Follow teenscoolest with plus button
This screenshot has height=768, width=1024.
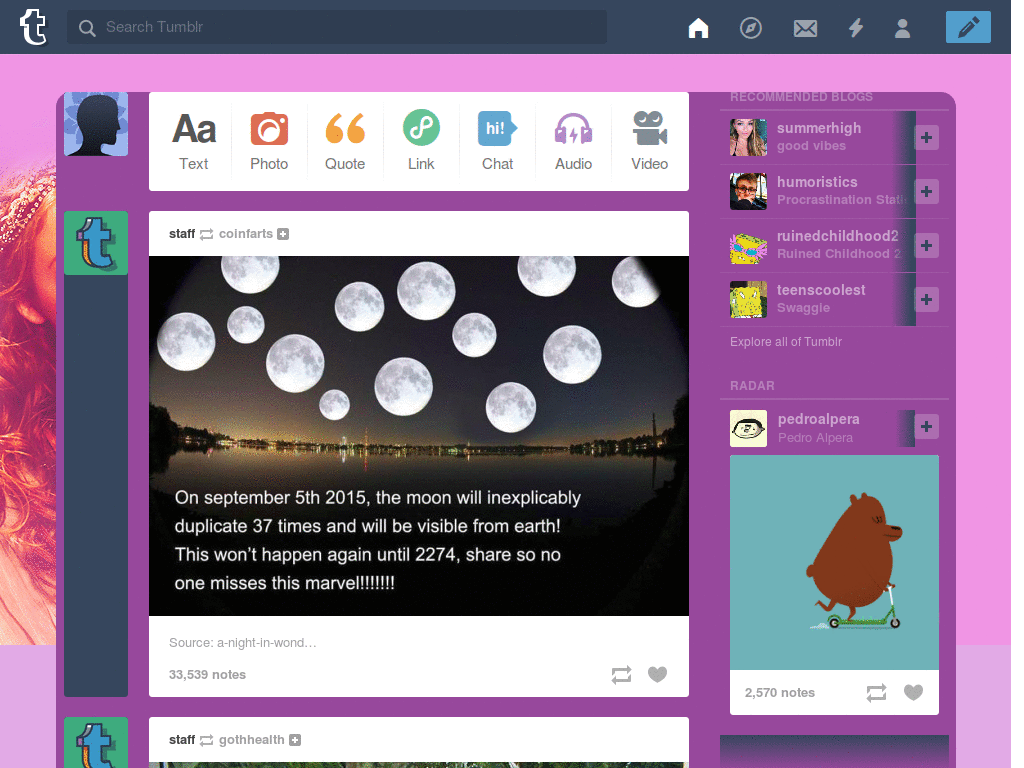tap(926, 299)
